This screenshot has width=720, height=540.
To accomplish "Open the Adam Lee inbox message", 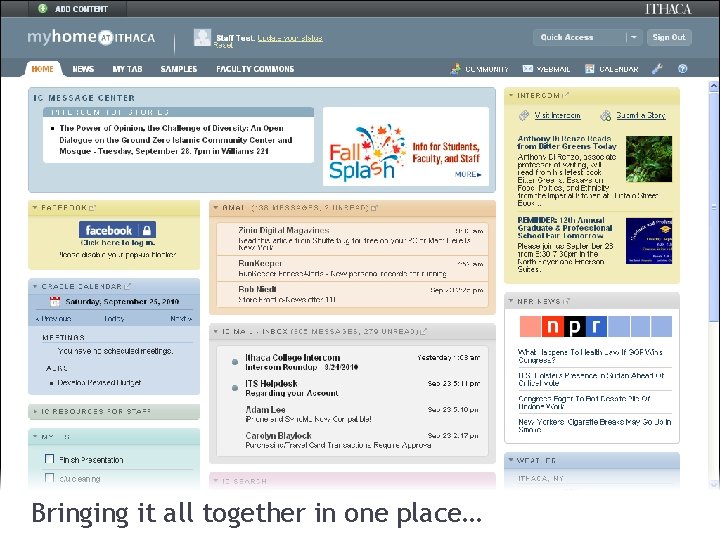I will tap(352, 414).
